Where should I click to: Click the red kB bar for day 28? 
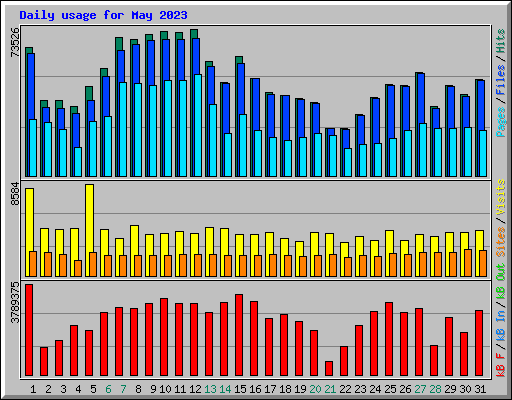tap(434, 360)
